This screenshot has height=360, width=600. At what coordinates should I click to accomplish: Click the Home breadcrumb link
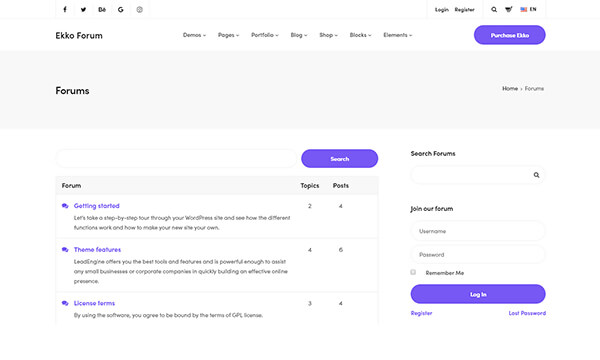point(510,88)
